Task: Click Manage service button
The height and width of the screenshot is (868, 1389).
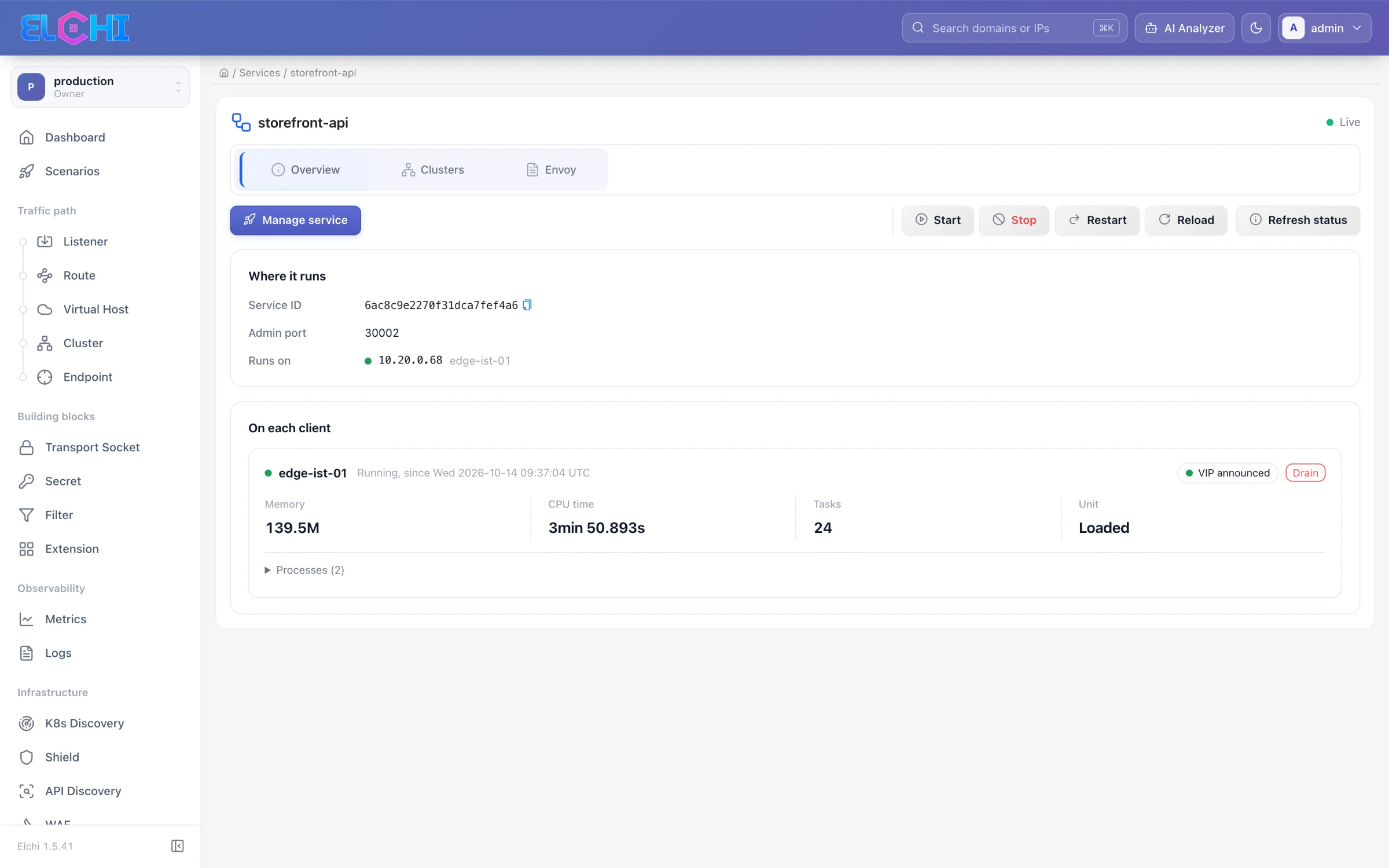Action: tap(295, 220)
